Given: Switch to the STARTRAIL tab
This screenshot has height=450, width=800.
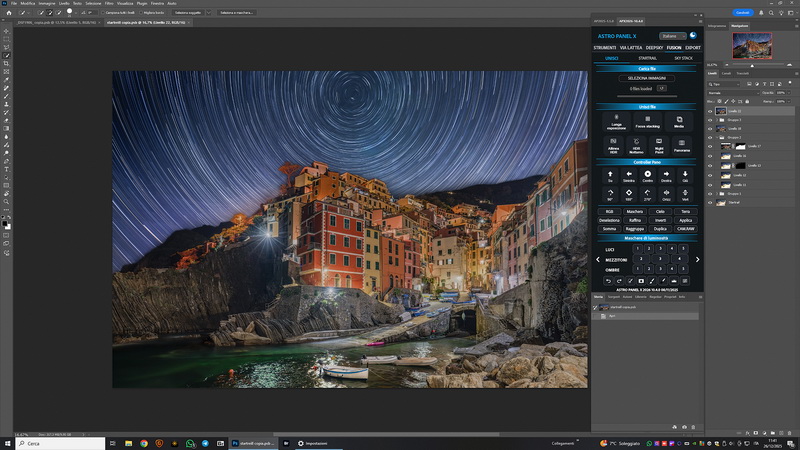Looking at the screenshot, I should point(647,58).
